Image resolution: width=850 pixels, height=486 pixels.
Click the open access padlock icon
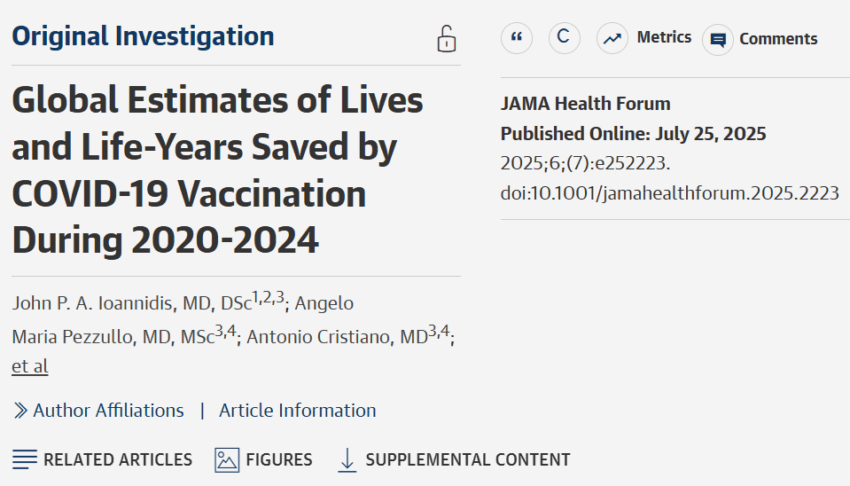coord(446,39)
